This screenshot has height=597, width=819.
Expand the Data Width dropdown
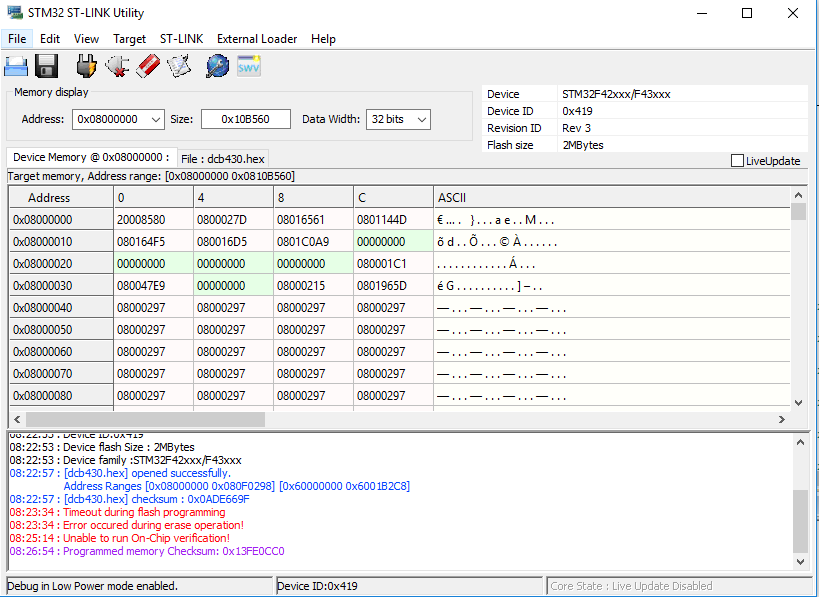422,120
